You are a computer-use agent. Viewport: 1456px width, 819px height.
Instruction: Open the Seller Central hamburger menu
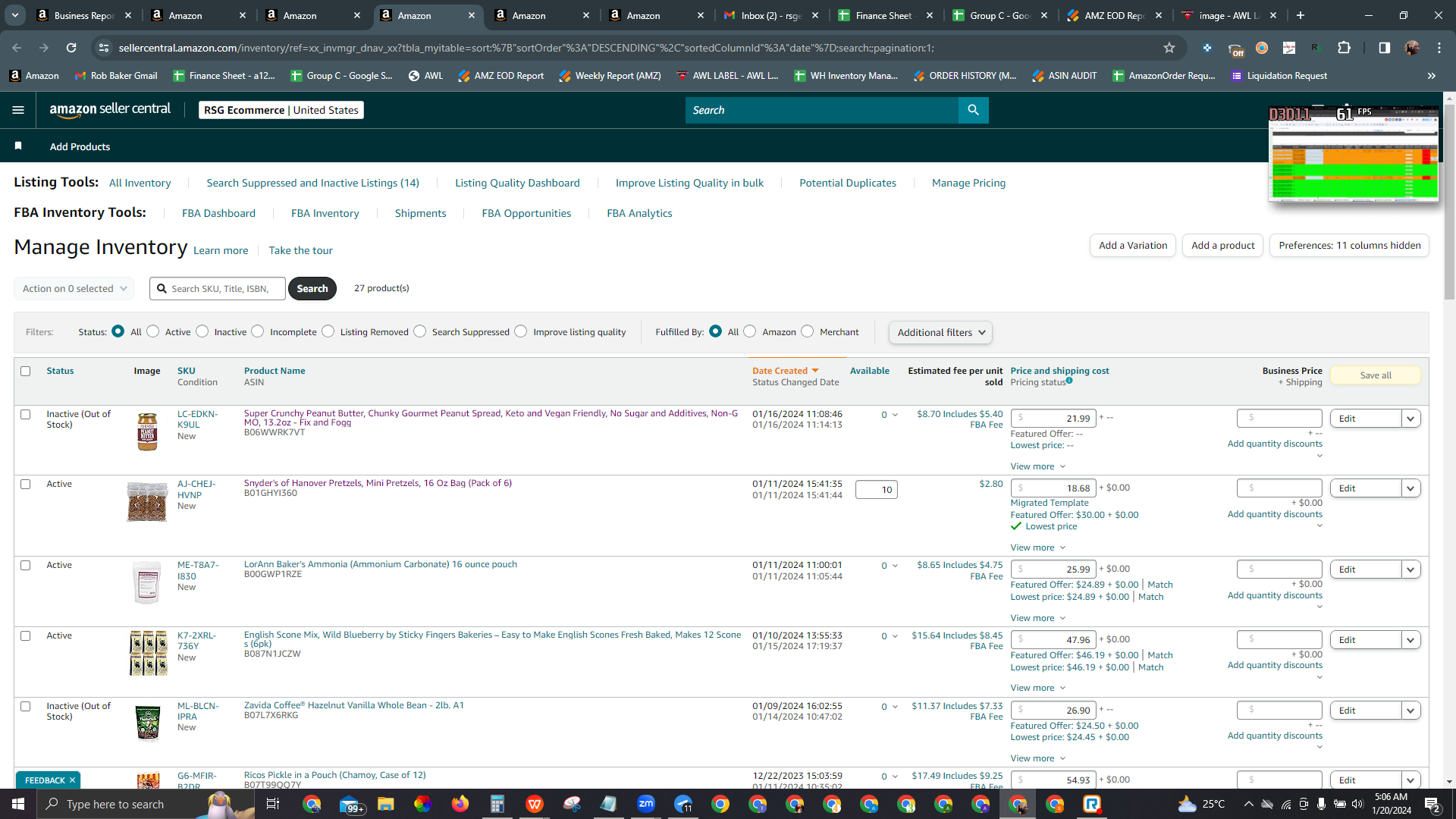pyautogui.click(x=18, y=110)
